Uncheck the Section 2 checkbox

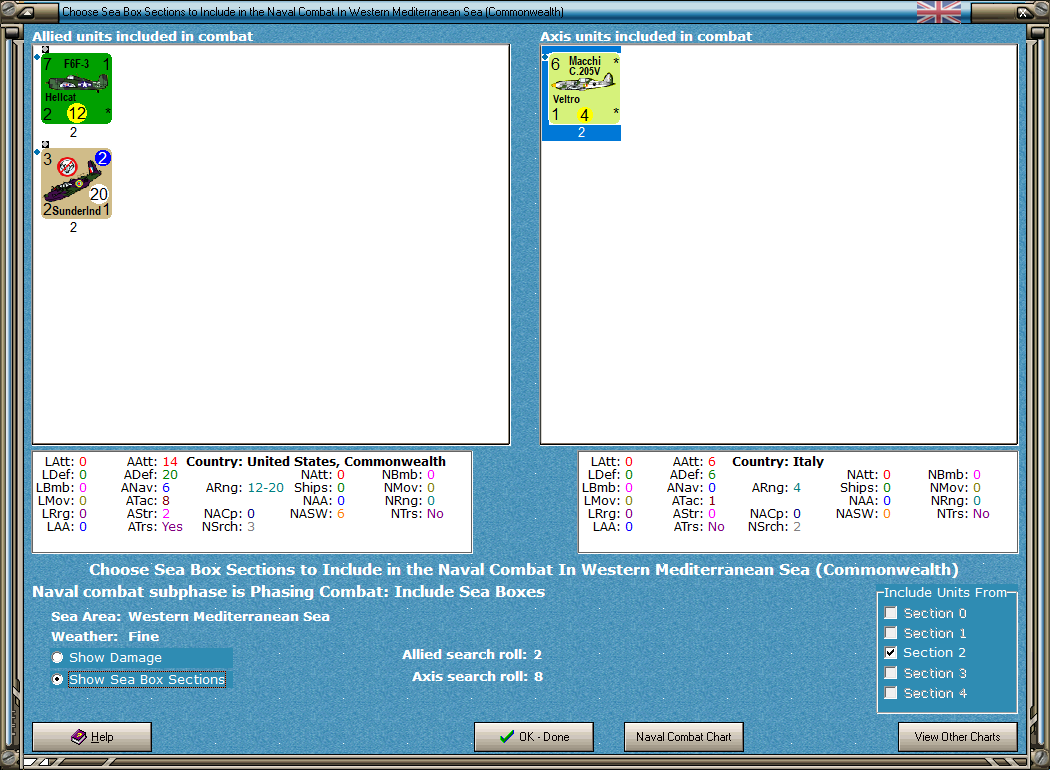[x=891, y=652]
